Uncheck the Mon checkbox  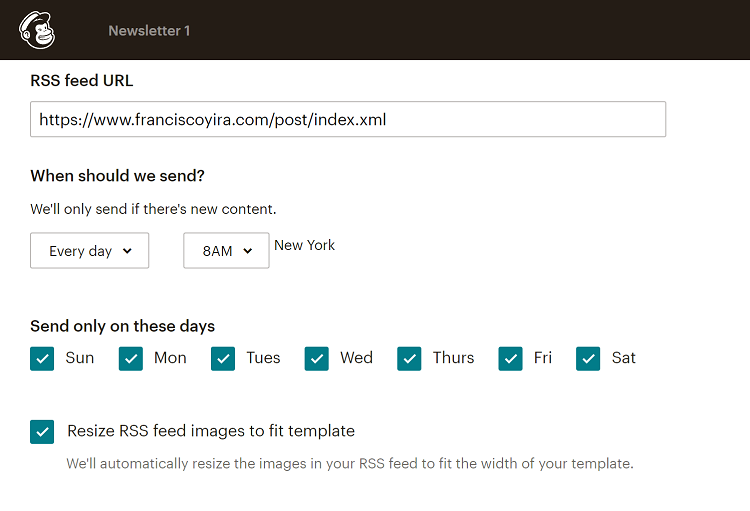(131, 358)
